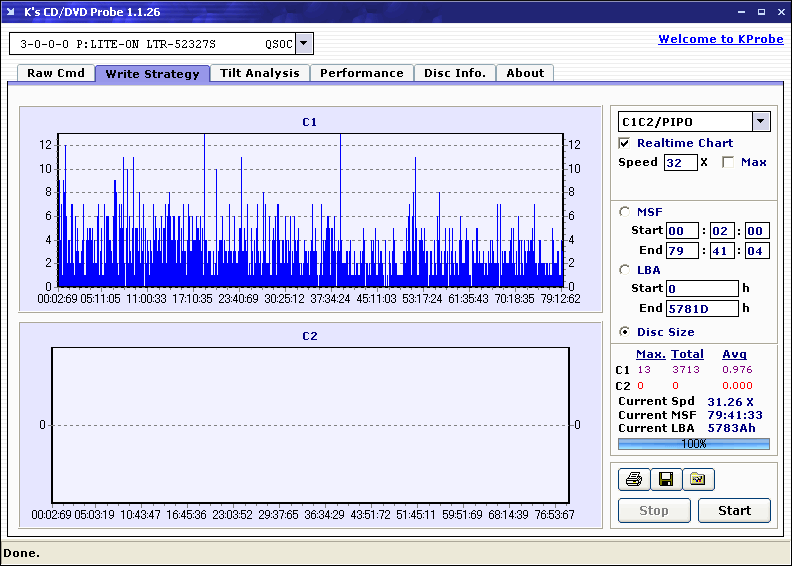Open the Tilt Analysis tab
This screenshot has height=566, width=792.
(260, 73)
